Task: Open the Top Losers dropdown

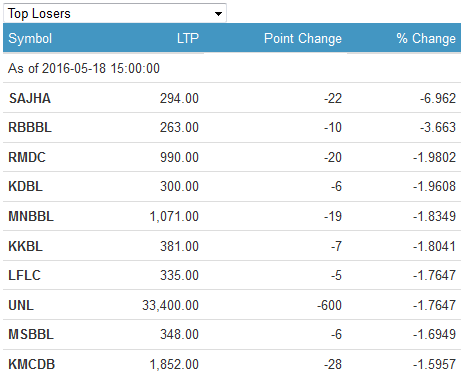Action: [115, 13]
